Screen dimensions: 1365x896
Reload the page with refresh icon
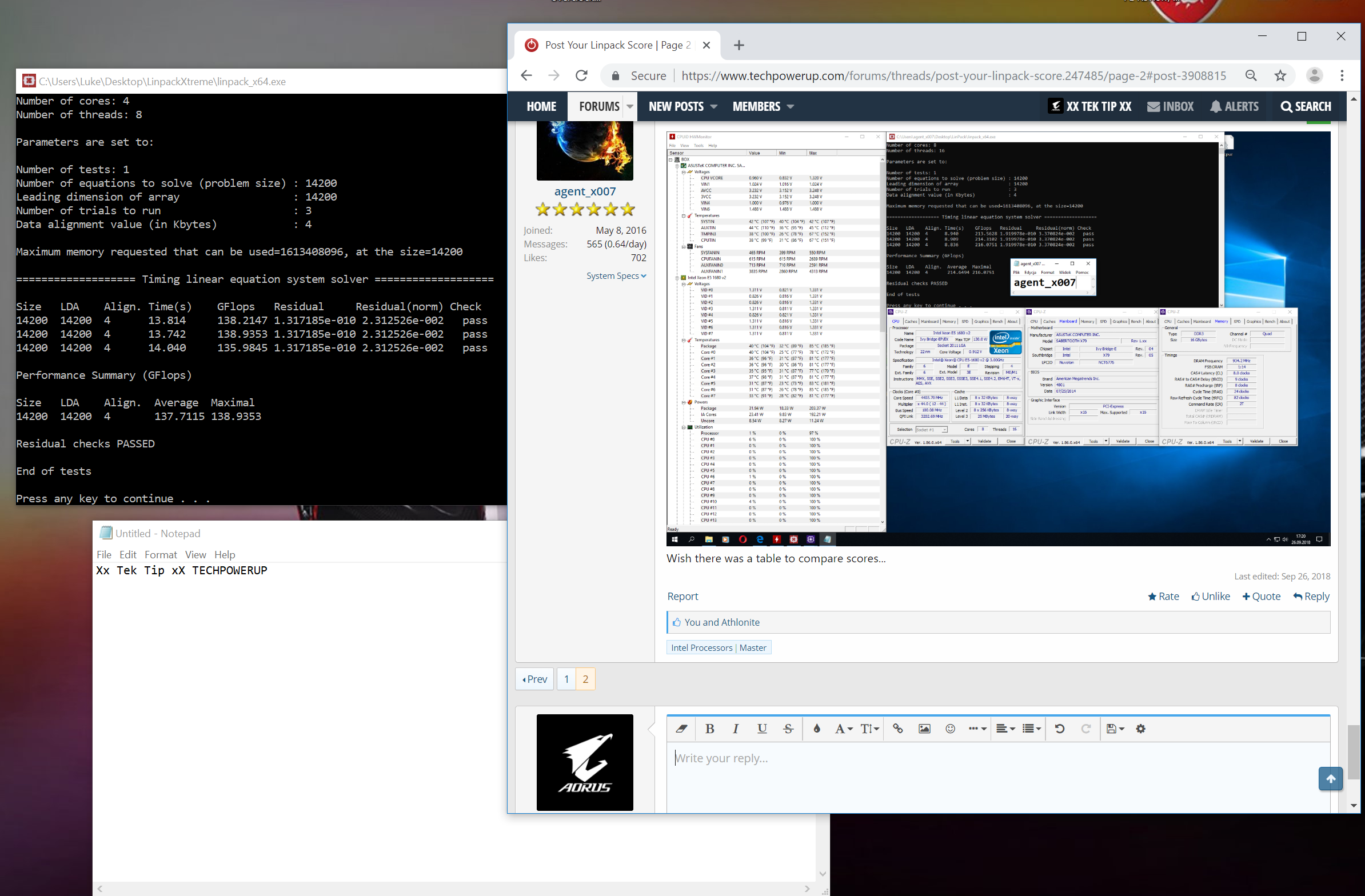(581, 75)
